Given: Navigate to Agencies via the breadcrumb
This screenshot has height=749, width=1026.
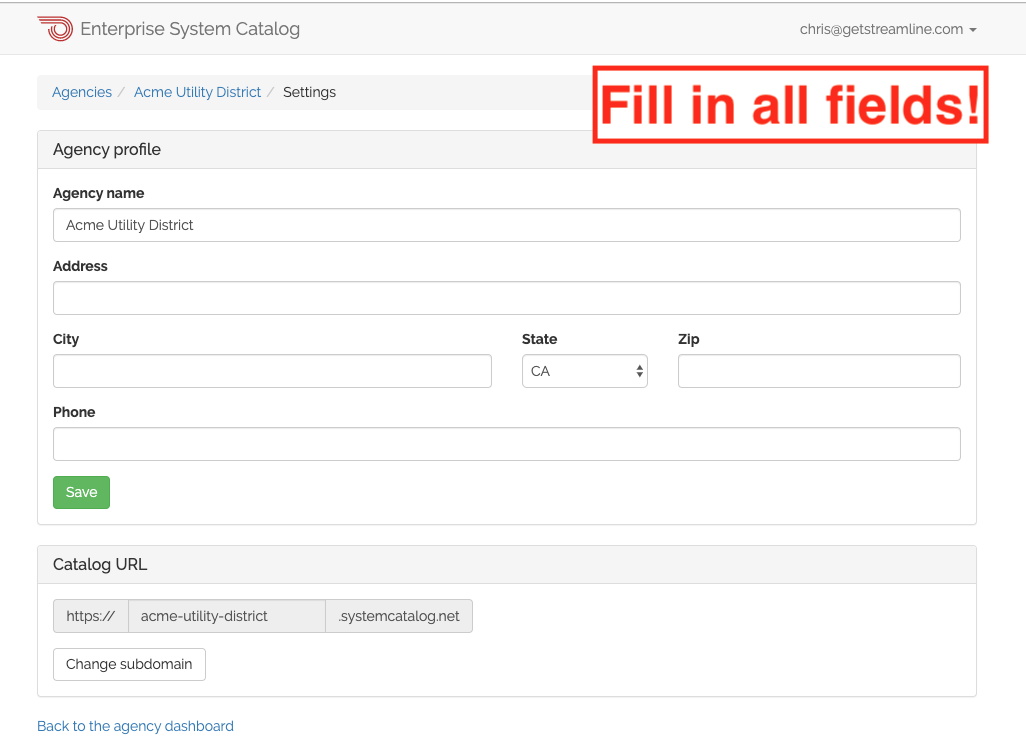Looking at the screenshot, I should pos(81,92).
